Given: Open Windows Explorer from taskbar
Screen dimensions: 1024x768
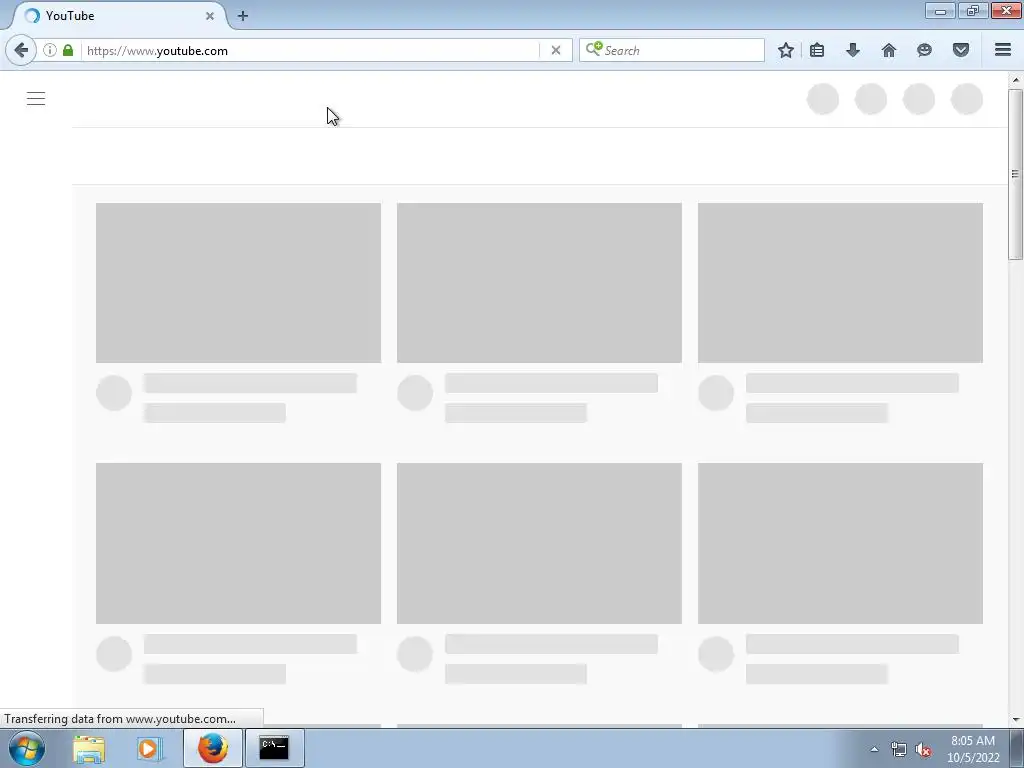Looking at the screenshot, I should tap(89, 748).
